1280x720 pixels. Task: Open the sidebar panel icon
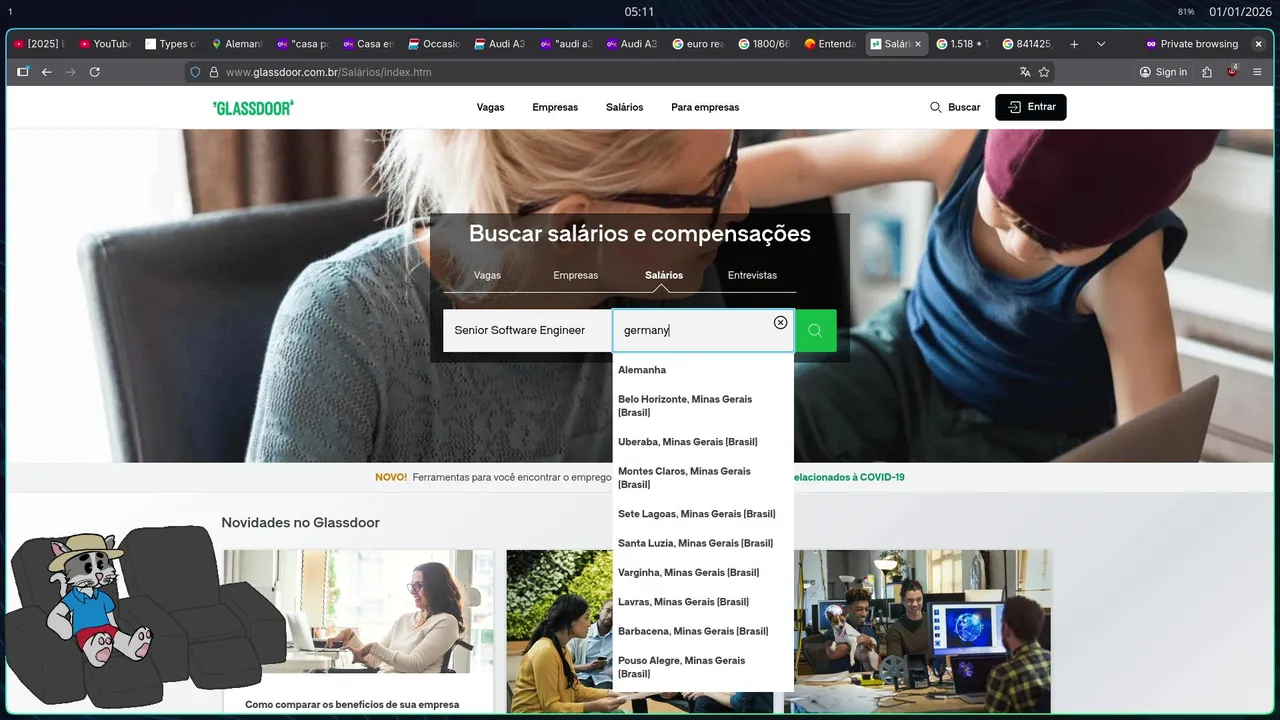[22, 72]
